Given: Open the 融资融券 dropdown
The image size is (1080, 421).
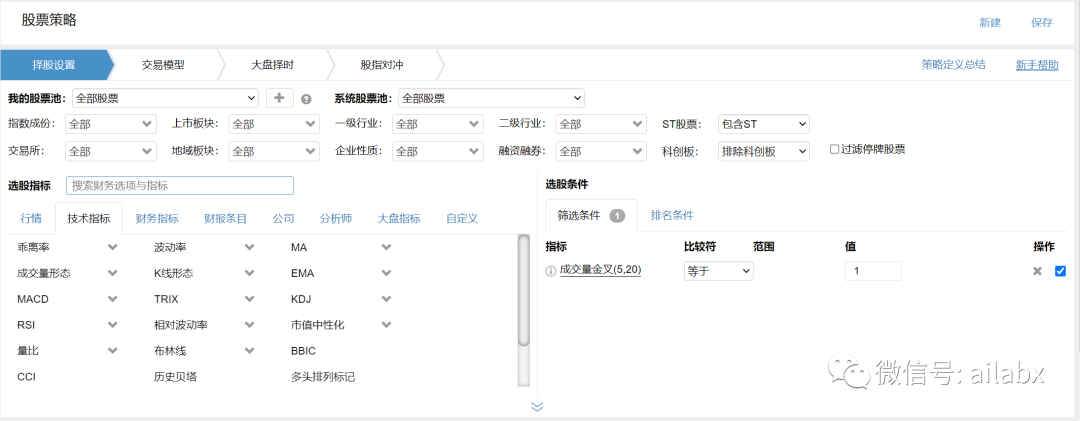Looking at the screenshot, I should pyautogui.click(x=601, y=150).
